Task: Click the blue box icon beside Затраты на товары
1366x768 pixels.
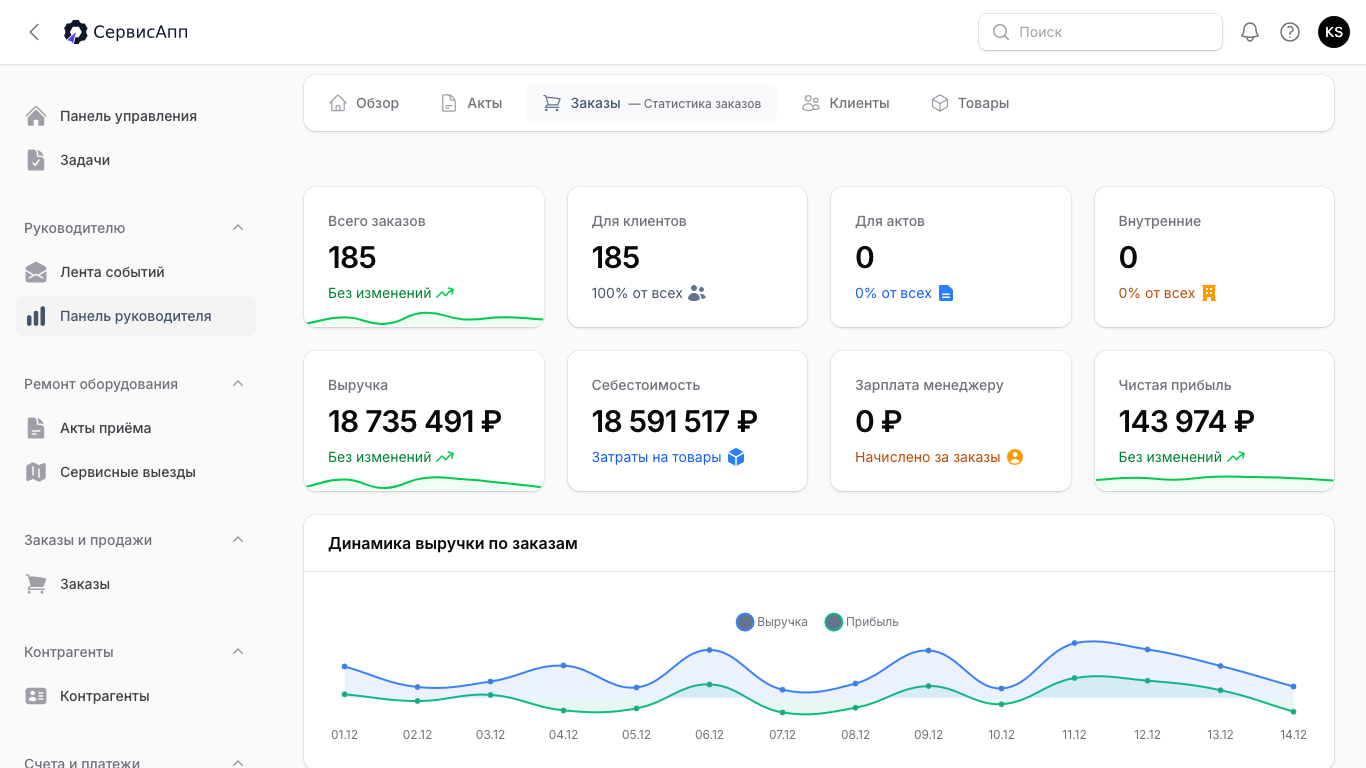Action: [x=736, y=457]
